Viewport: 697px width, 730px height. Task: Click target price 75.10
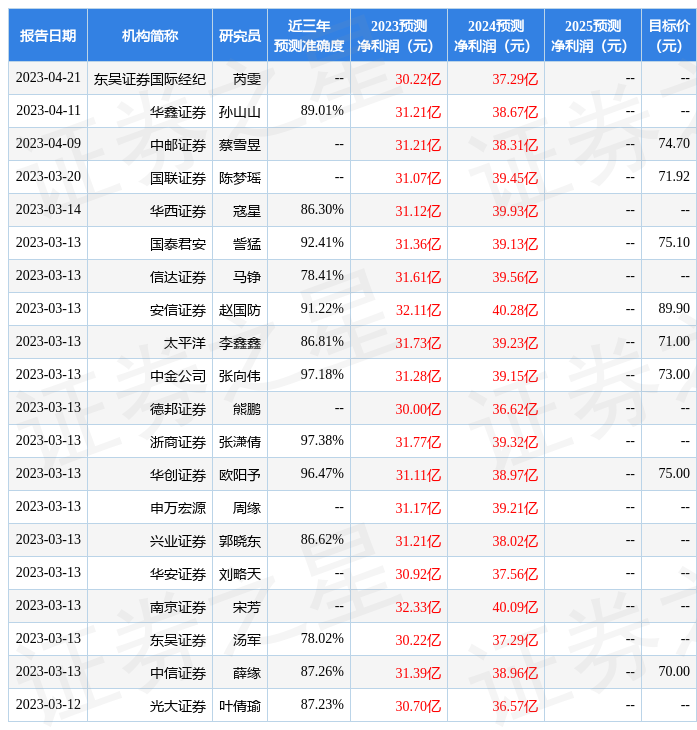pos(674,243)
